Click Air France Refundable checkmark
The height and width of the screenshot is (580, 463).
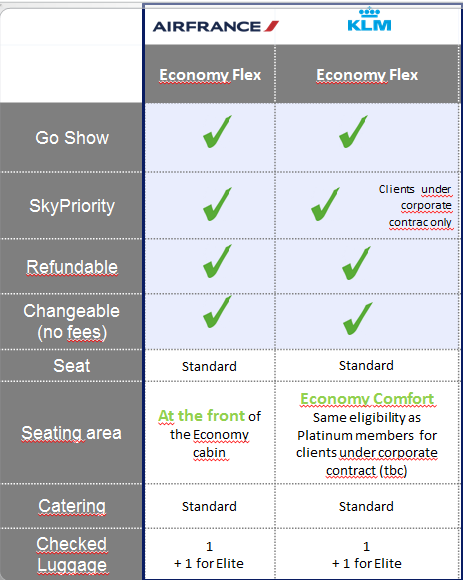(217, 262)
